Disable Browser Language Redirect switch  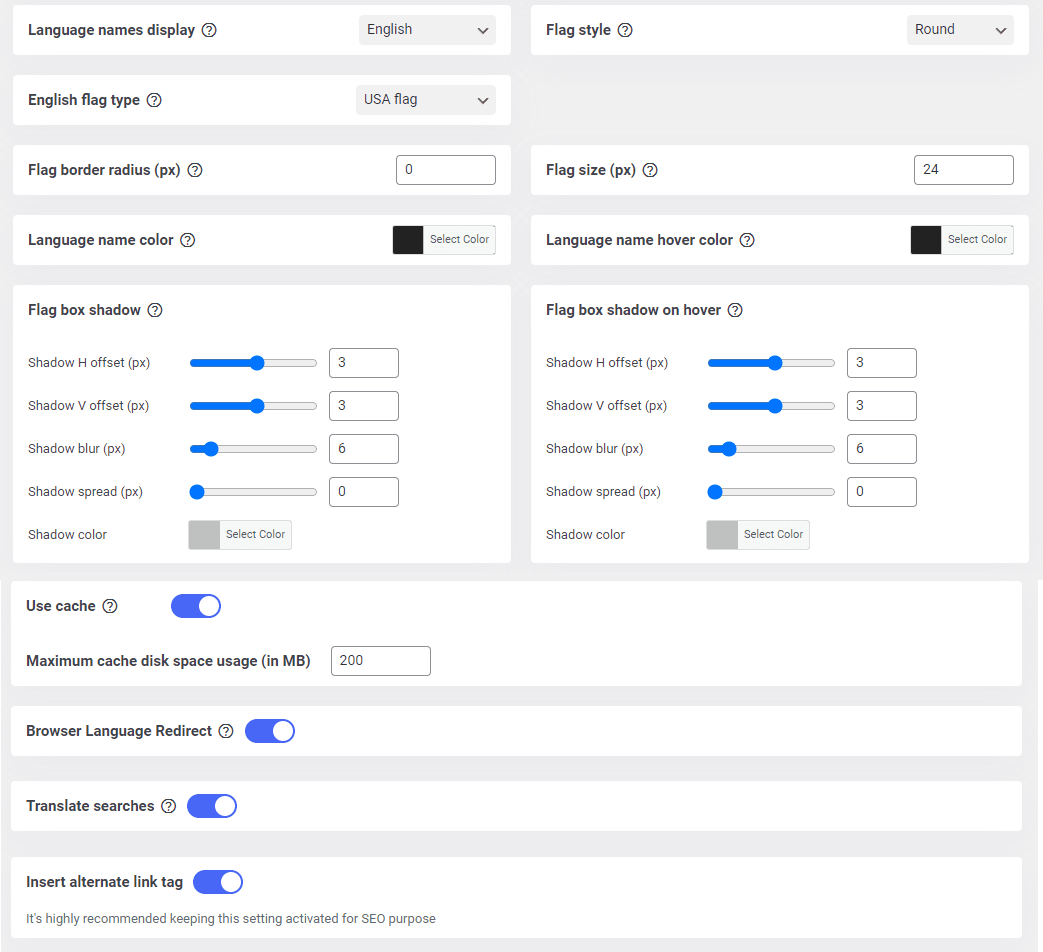pos(269,731)
